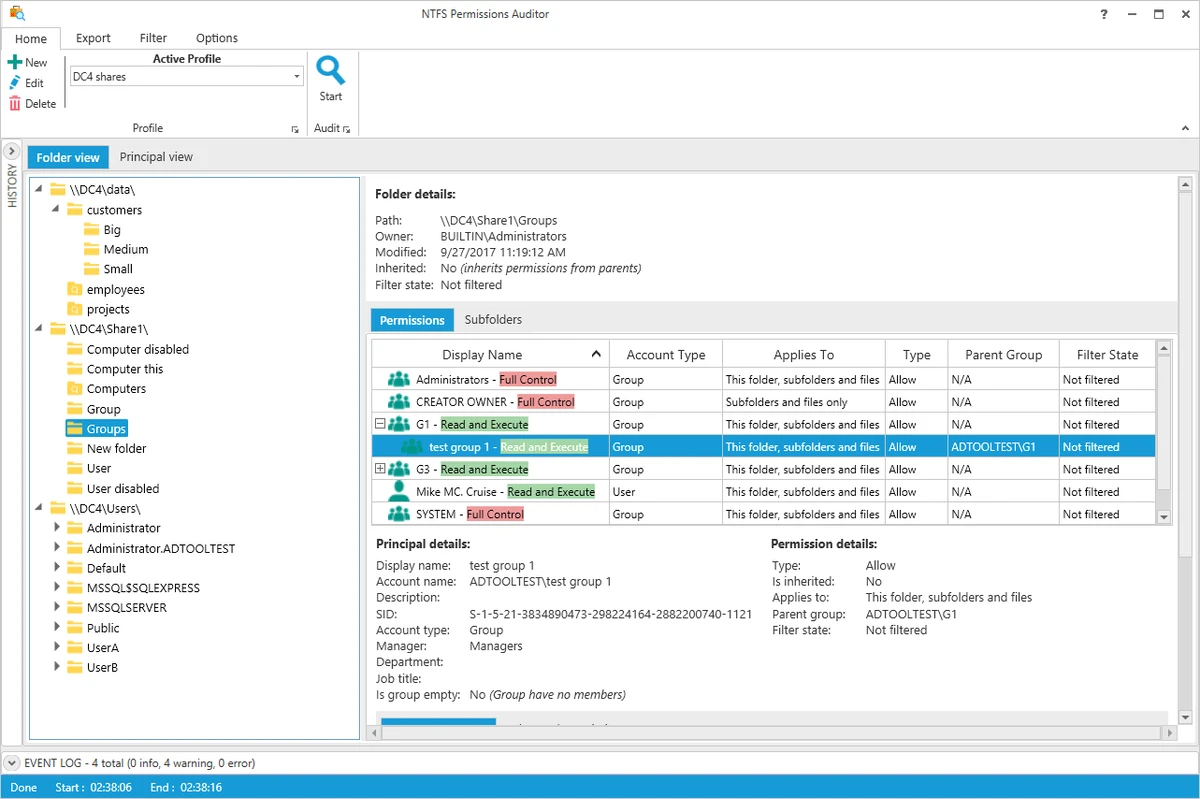Sort by Account Type column header
This screenshot has height=799, width=1200.
click(x=666, y=354)
